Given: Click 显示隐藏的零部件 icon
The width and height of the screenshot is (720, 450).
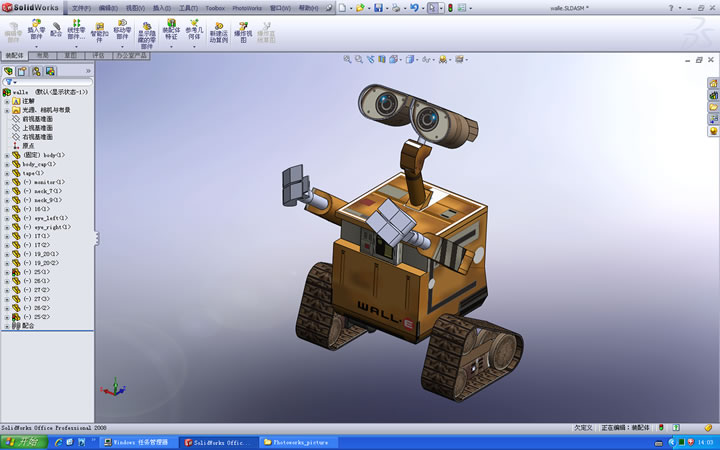Looking at the screenshot, I should [146, 26].
